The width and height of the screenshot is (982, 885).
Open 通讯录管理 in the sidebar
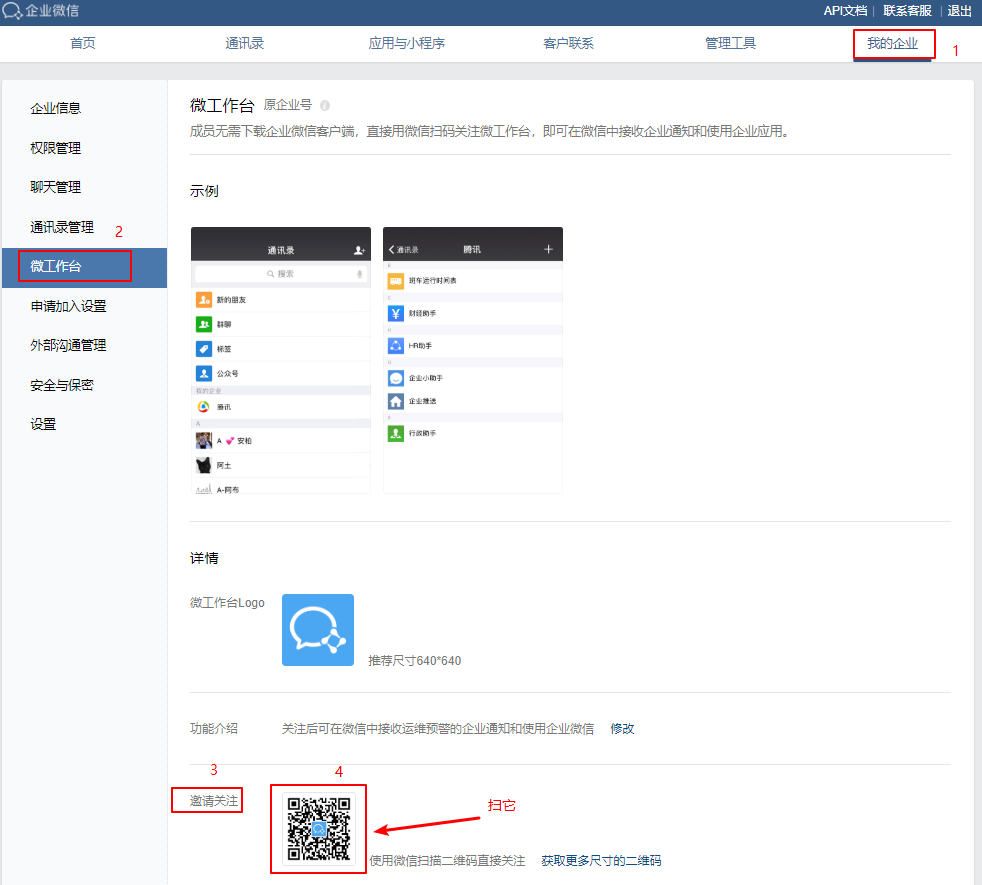(x=62, y=227)
